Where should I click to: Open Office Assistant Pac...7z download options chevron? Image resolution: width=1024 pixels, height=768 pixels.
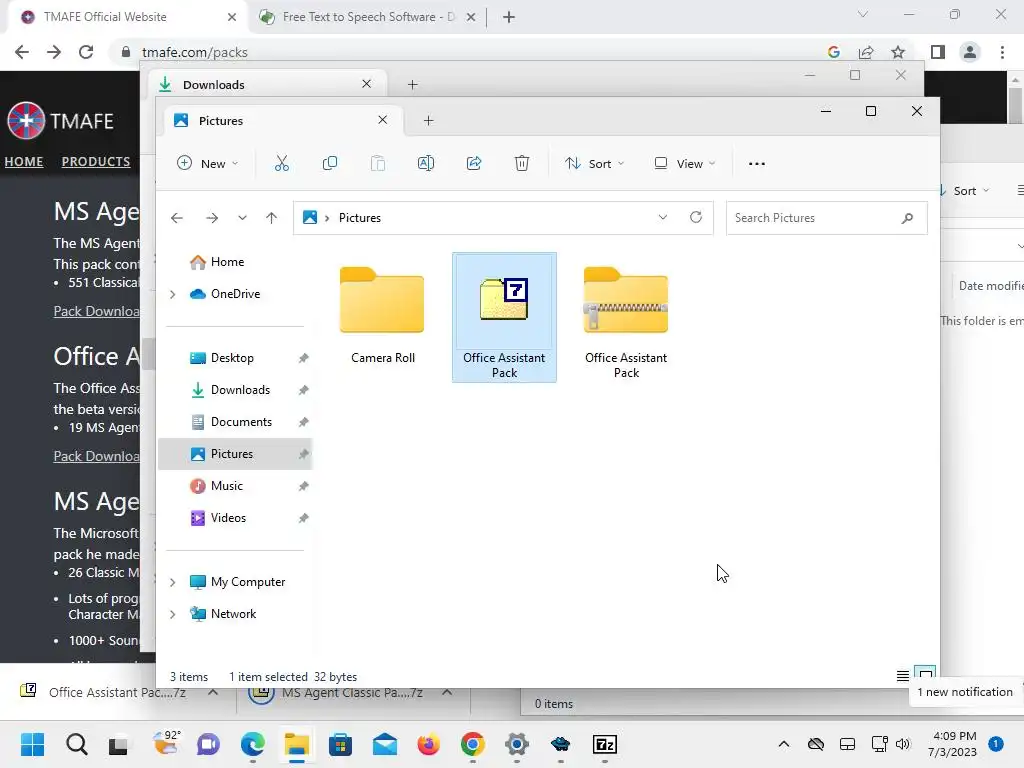tap(213, 692)
